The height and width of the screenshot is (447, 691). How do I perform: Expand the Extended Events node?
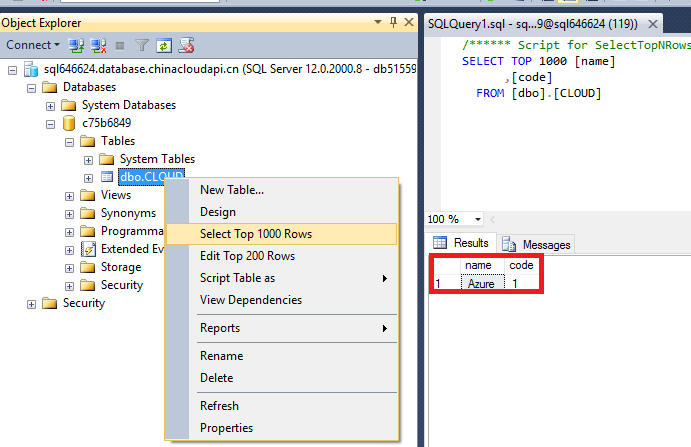tap(69, 250)
